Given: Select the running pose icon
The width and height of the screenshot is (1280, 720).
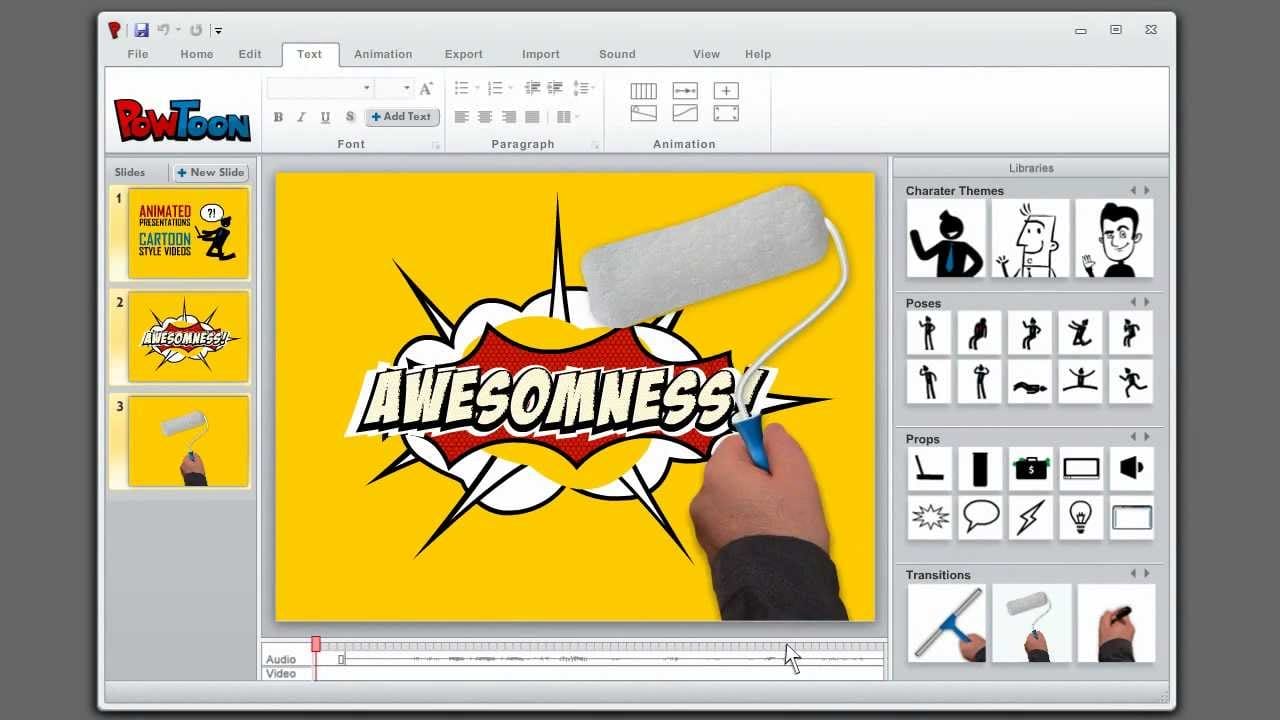Looking at the screenshot, I should [1131, 381].
